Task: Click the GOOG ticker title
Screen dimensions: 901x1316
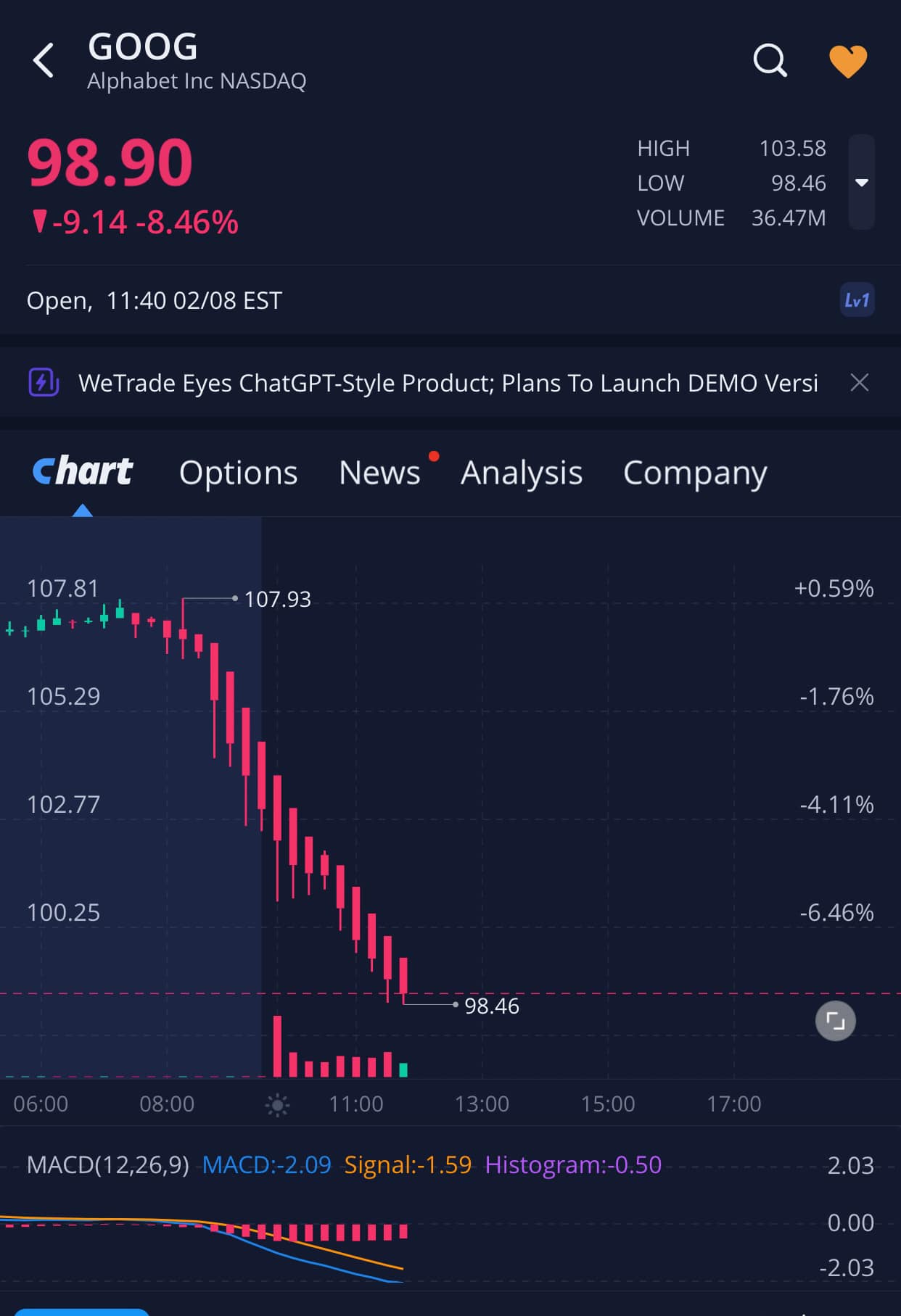Action: 143,47
